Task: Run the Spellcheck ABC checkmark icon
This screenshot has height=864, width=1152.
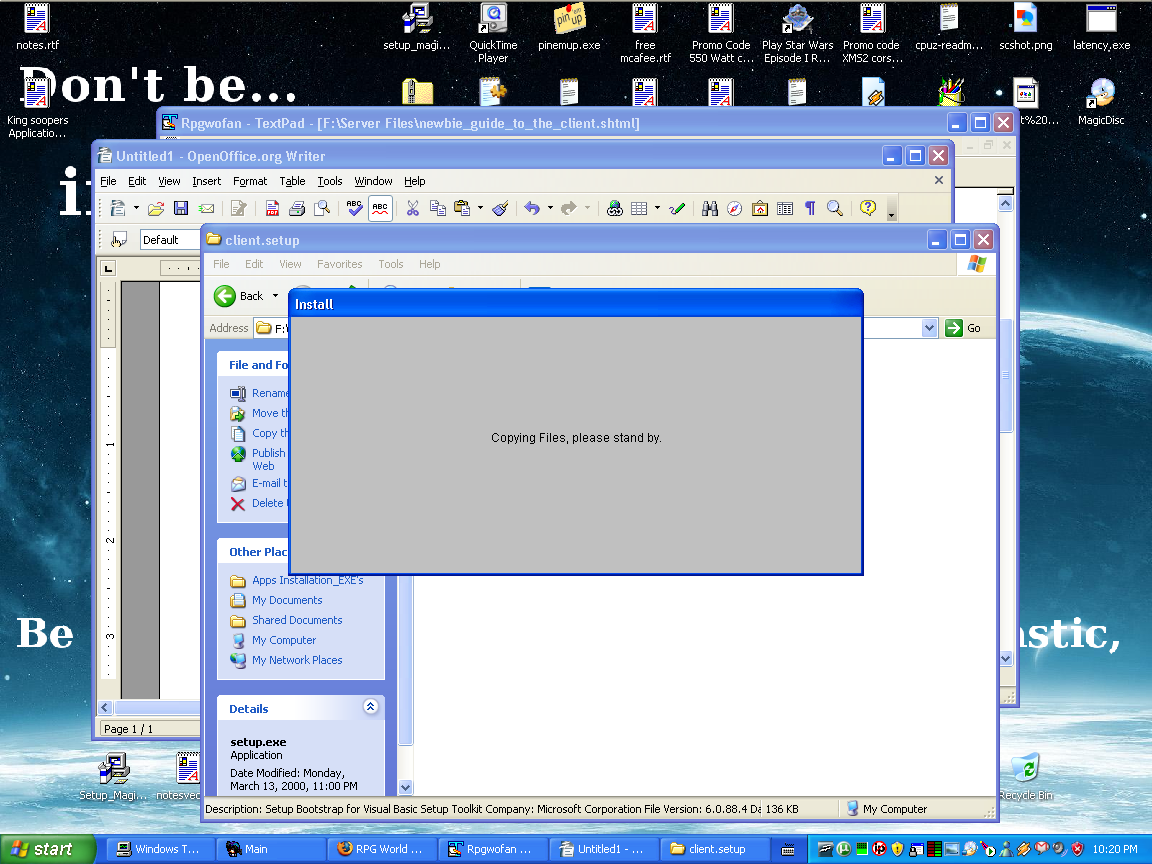Action: tap(354, 209)
